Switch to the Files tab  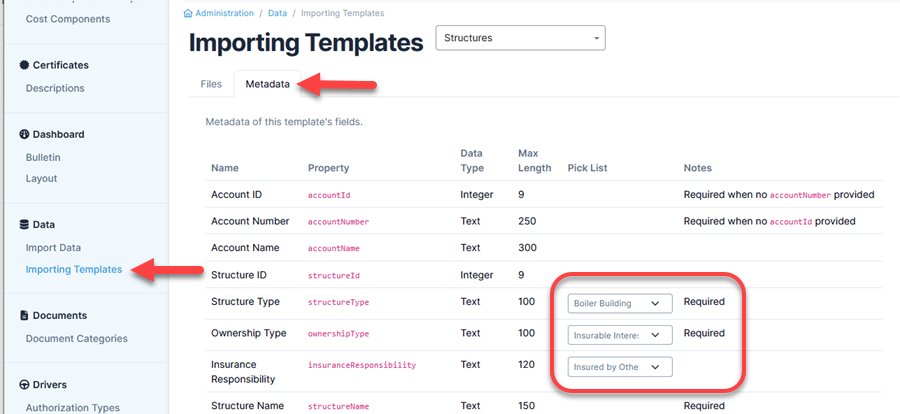tap(211, 84)
